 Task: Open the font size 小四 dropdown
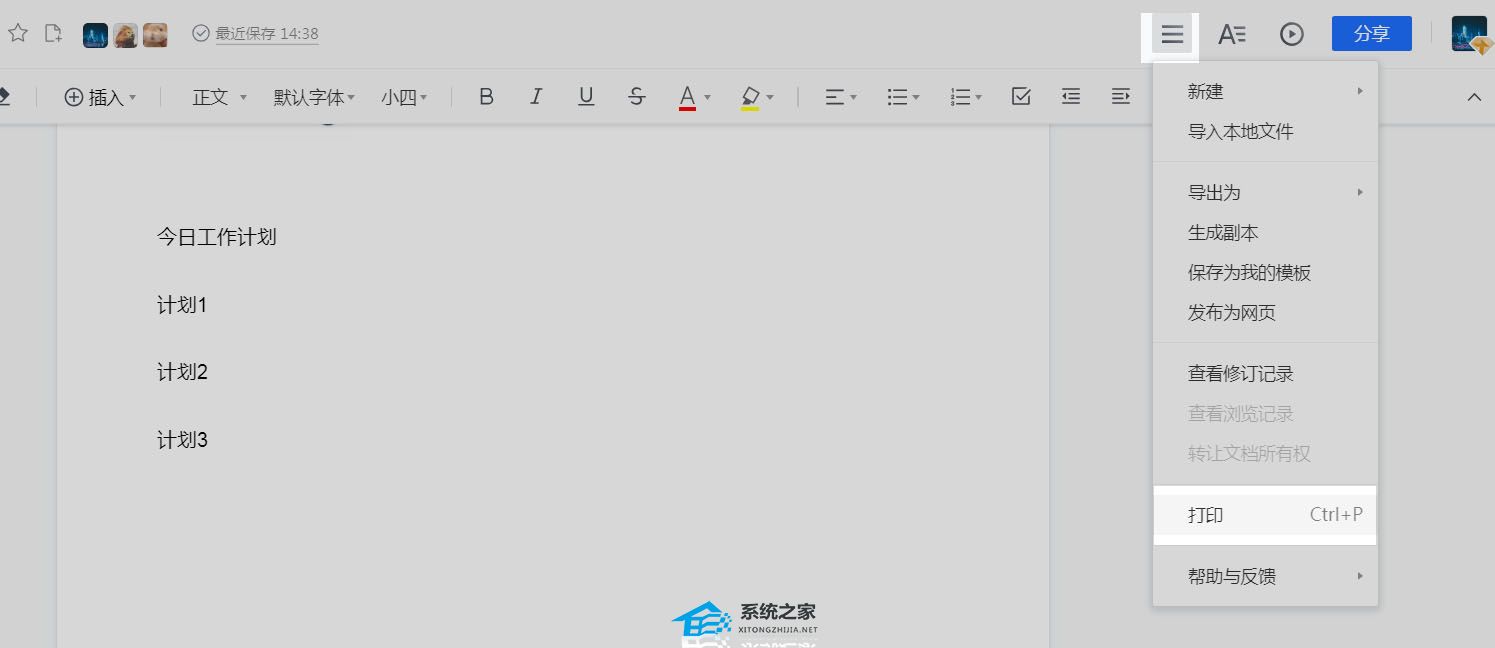[404, 97]
